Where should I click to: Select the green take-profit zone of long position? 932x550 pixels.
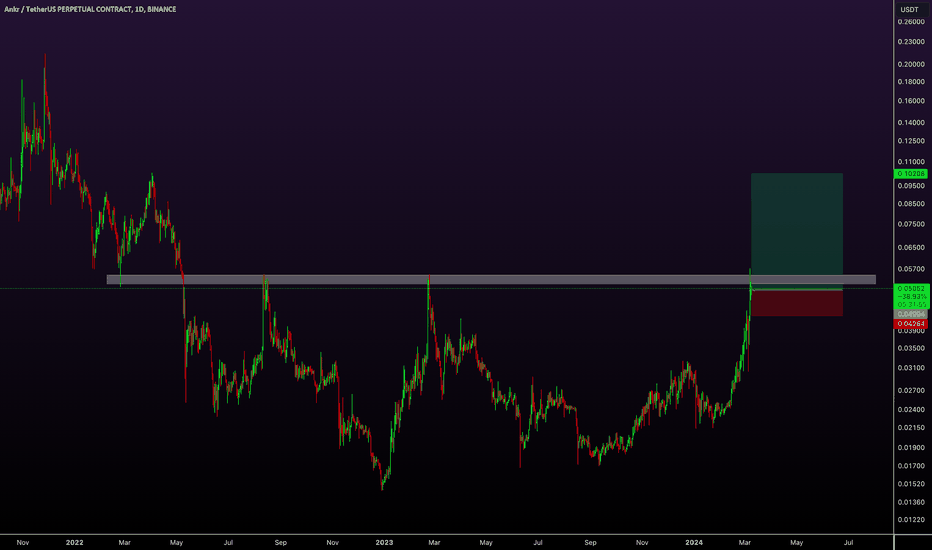pyautogui.click(x=796, y=231)
